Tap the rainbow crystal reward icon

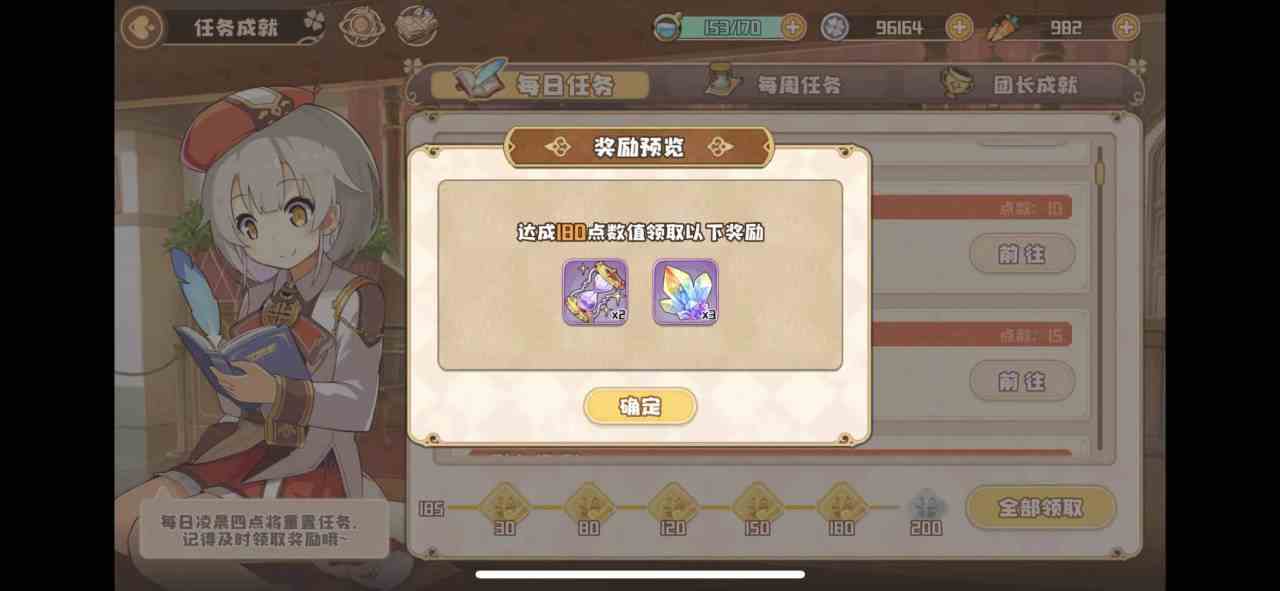point(685,292)
